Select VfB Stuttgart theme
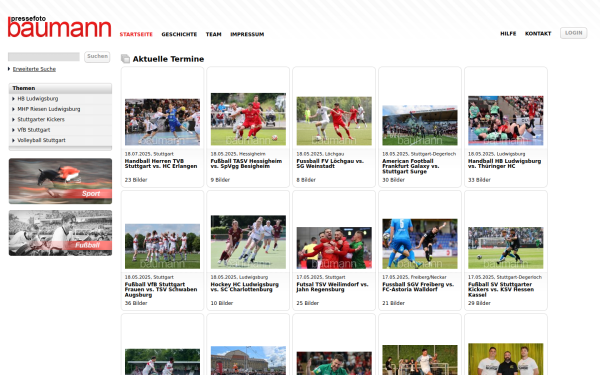 click(x=34, y=130)
